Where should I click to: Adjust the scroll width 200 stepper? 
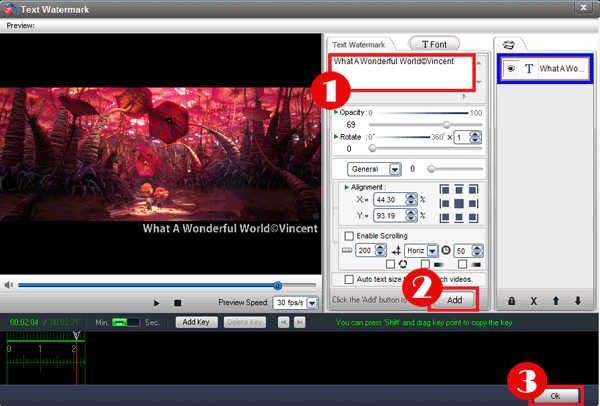380,250
